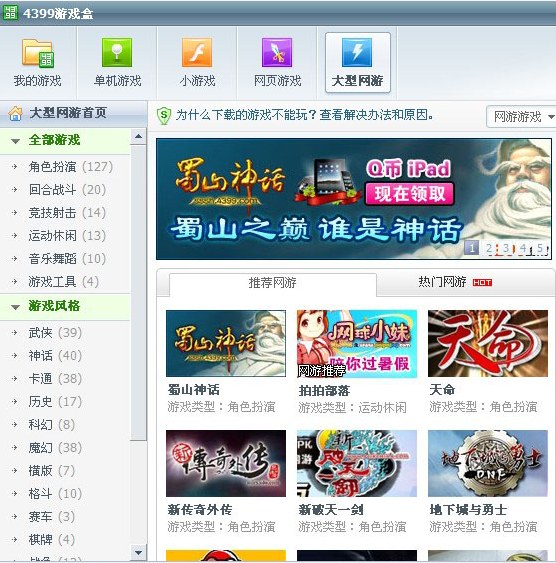
Task: Click the 地下城与勇士 game title
Action: pos(468,510)
